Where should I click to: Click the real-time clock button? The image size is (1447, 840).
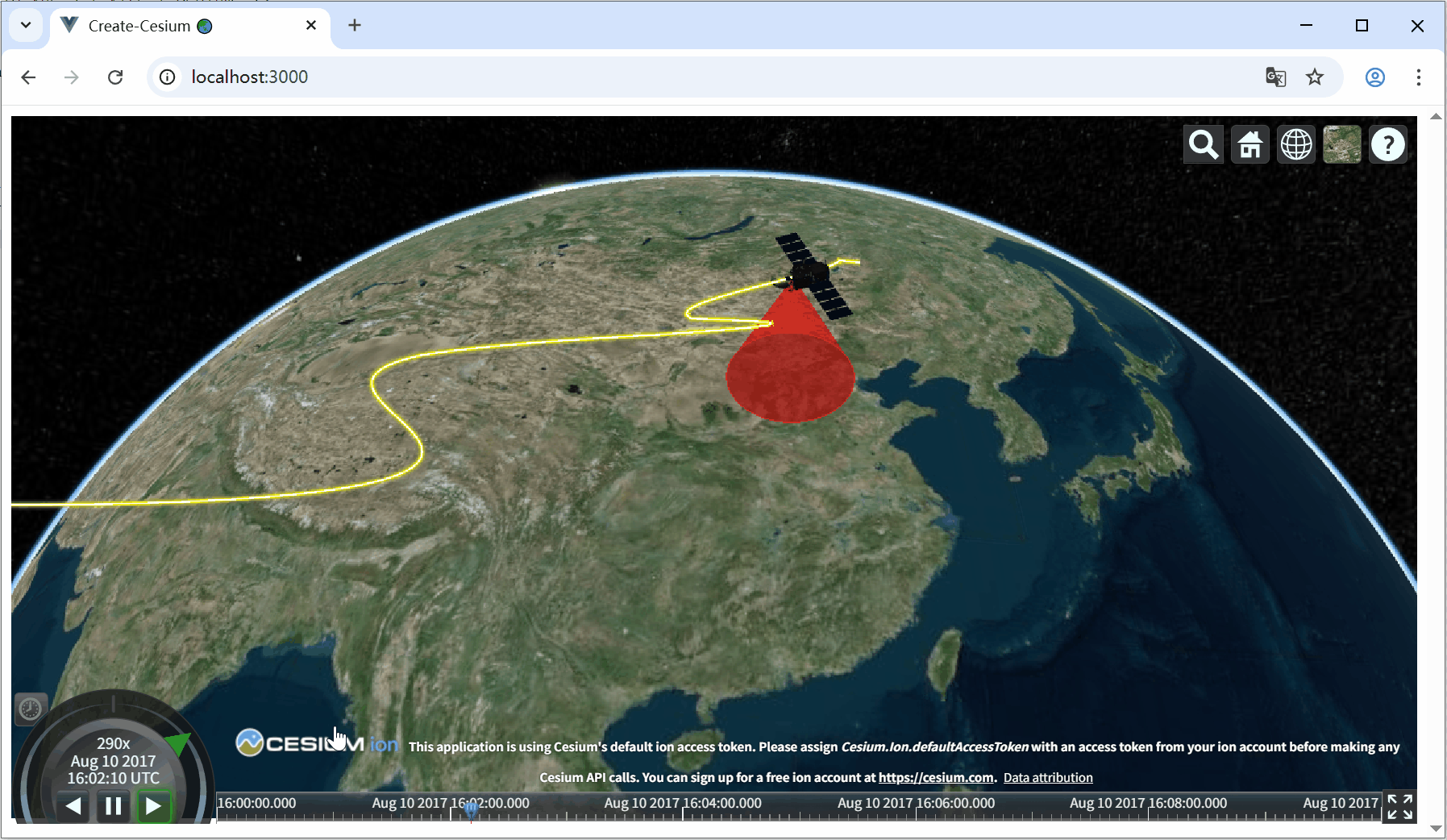31,709
